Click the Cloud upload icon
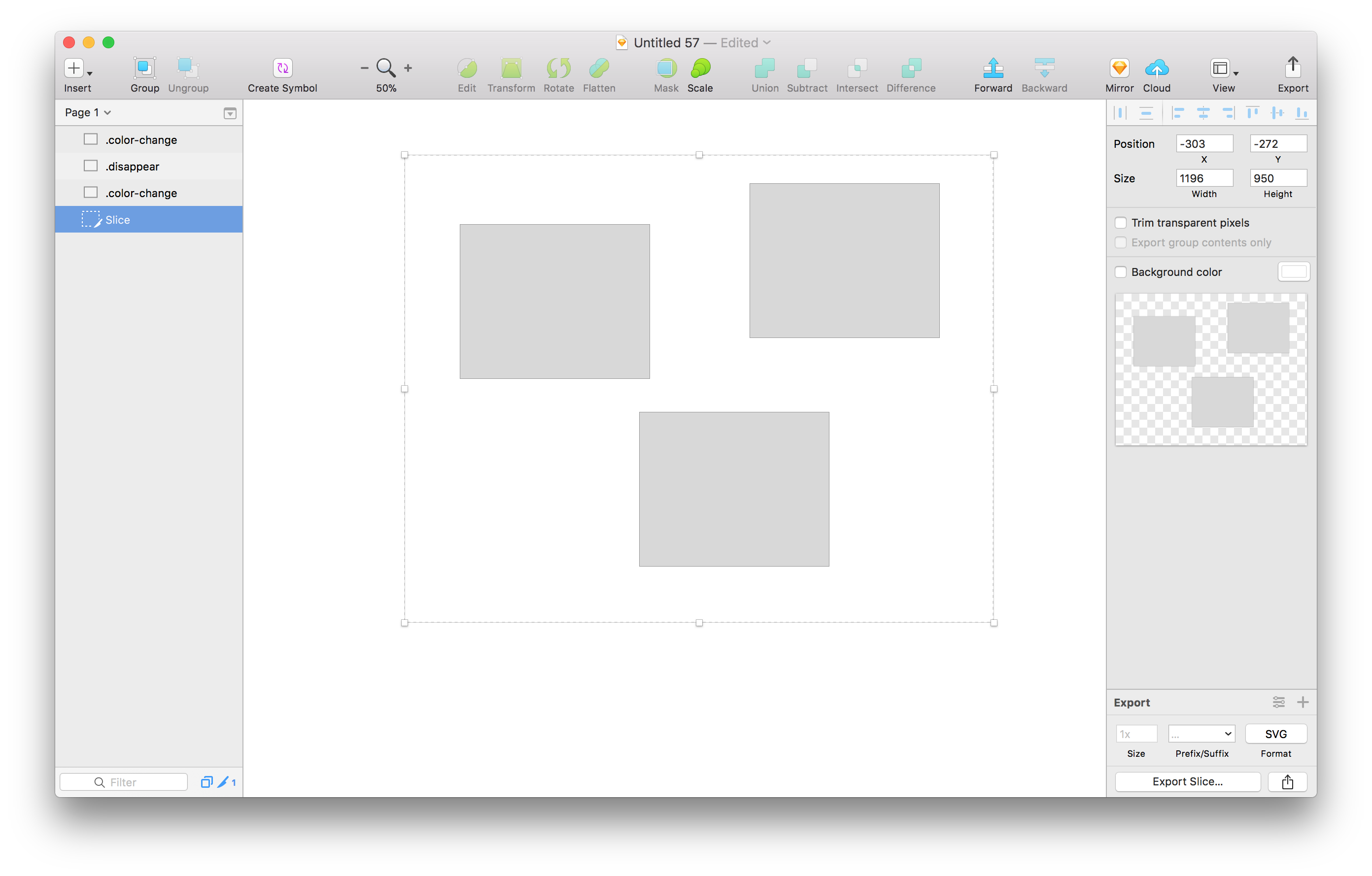This screenshot has width=1372, height=876. click(1156, 68)
